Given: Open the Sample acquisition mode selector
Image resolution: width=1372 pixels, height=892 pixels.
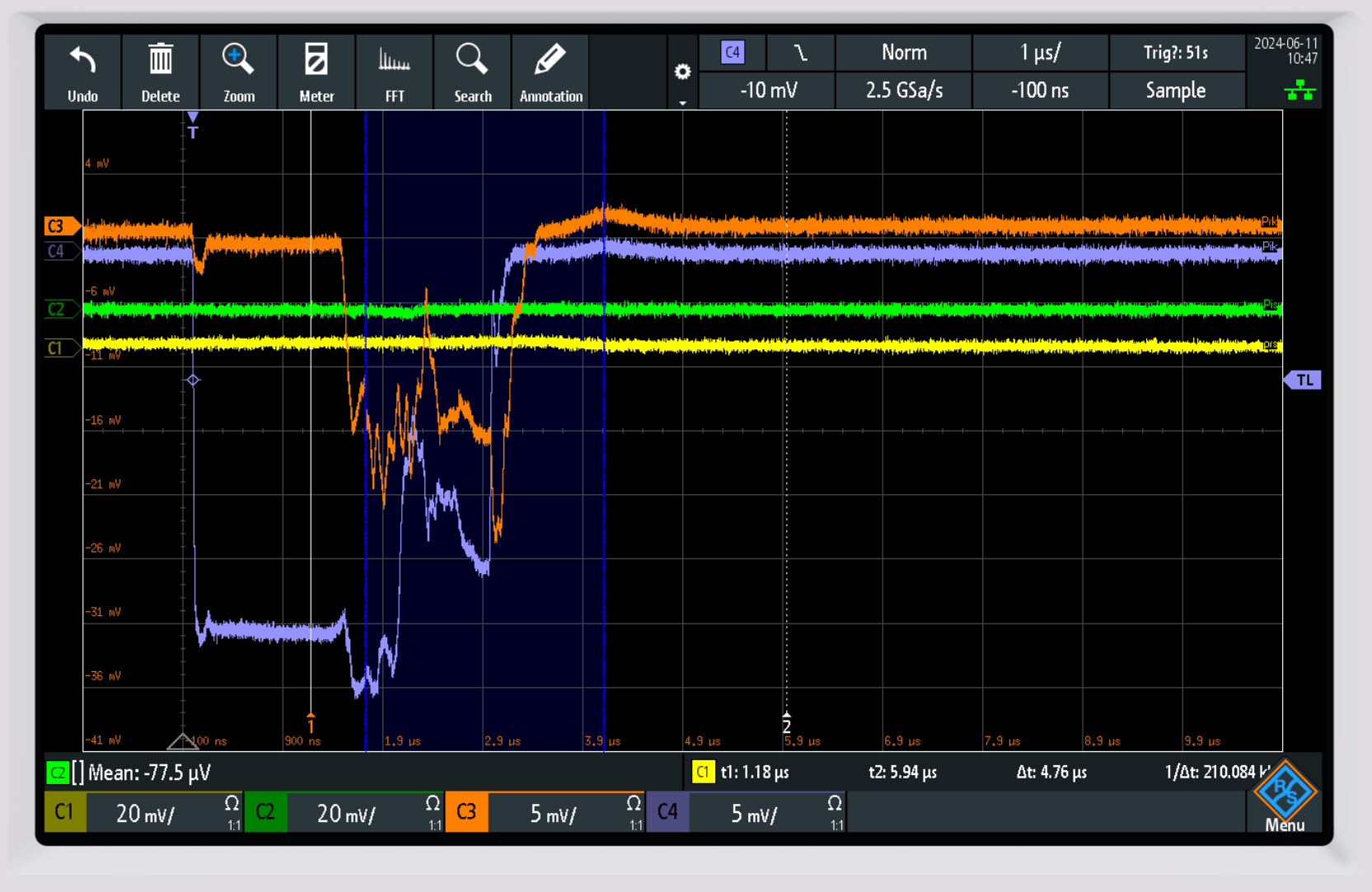Looking at the screenshot, I should 1175,91.
